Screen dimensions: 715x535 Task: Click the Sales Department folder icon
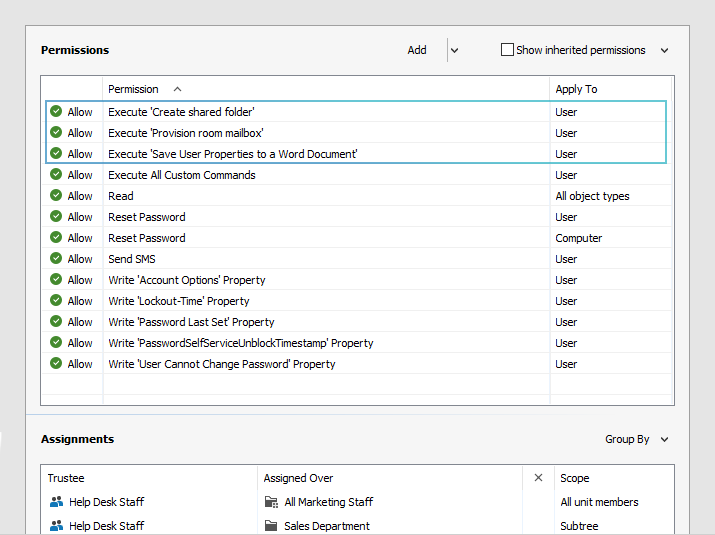[x=271, y=525]
